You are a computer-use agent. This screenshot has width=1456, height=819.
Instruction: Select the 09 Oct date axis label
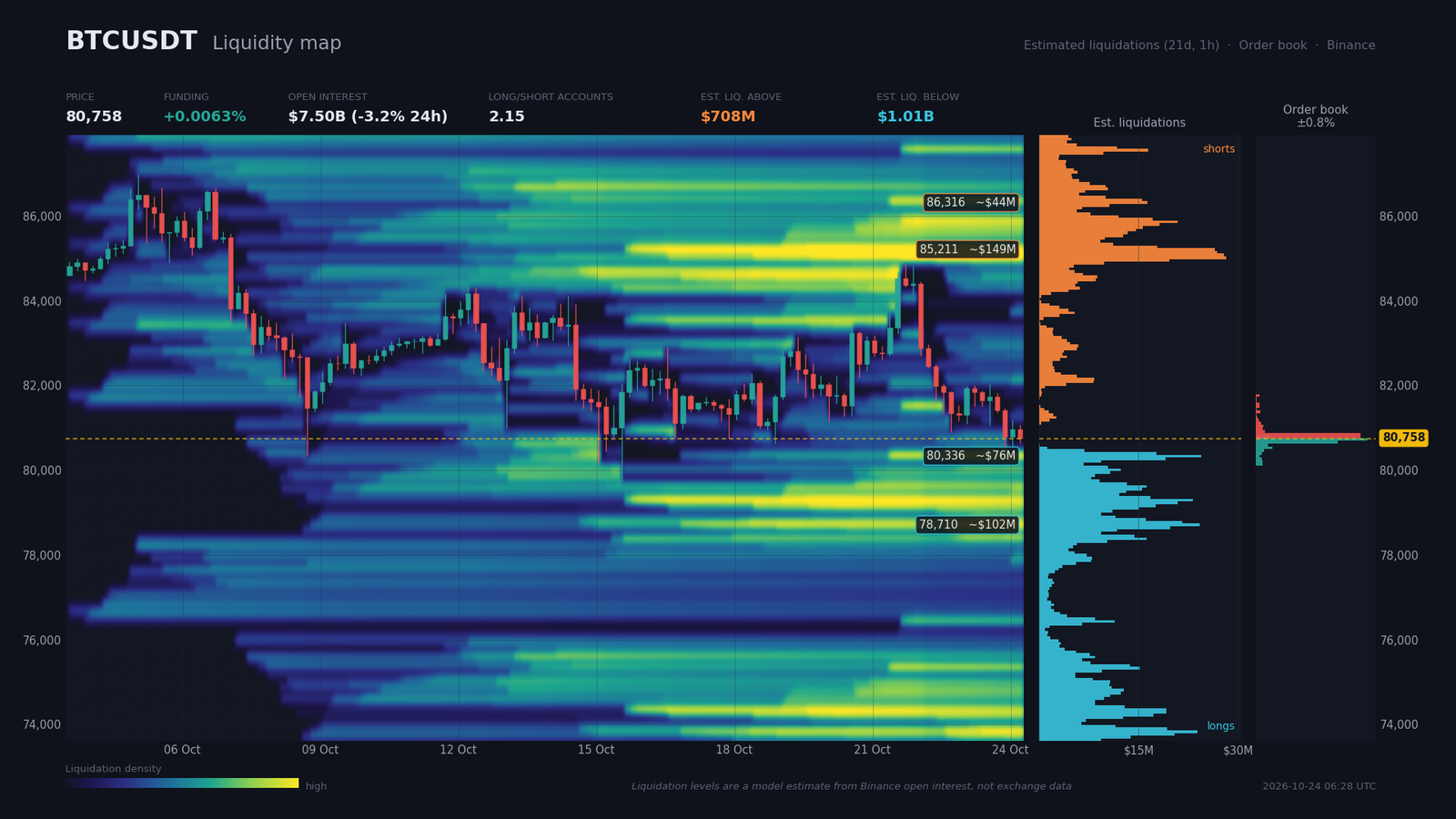click(320, 750)
